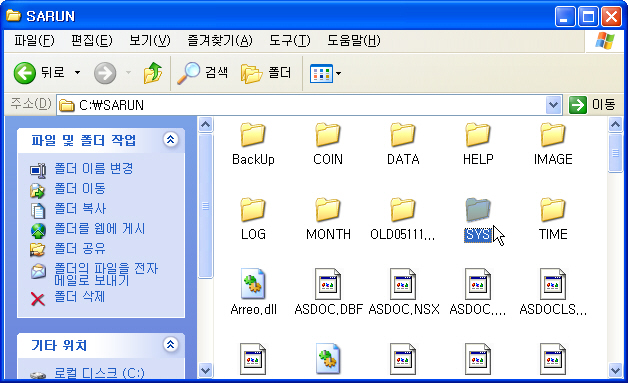Select the TIME folder
Screen dimensions: 628x383
pyautogui.click(x=553, y=220)
